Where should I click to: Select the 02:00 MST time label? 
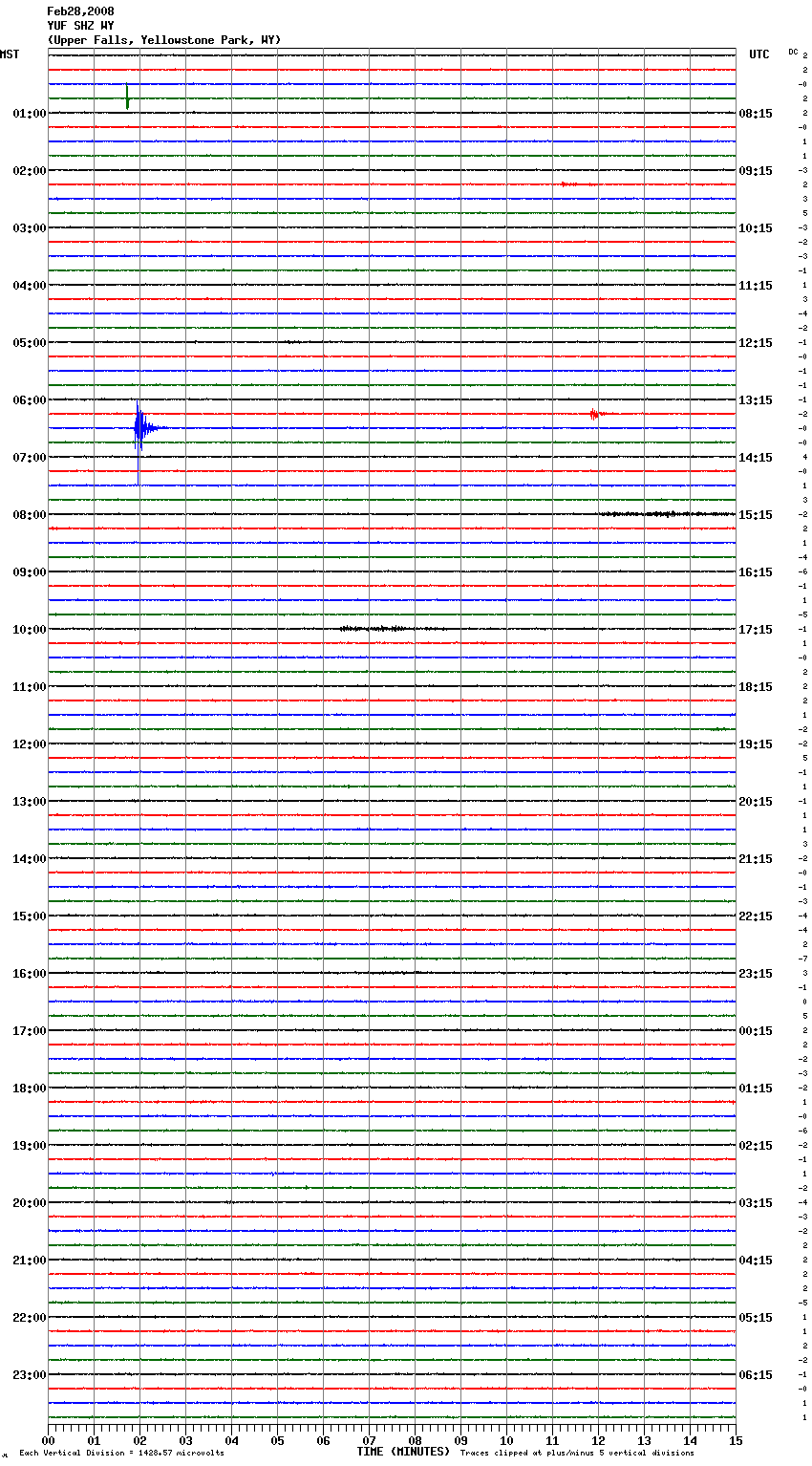[29, 171]
